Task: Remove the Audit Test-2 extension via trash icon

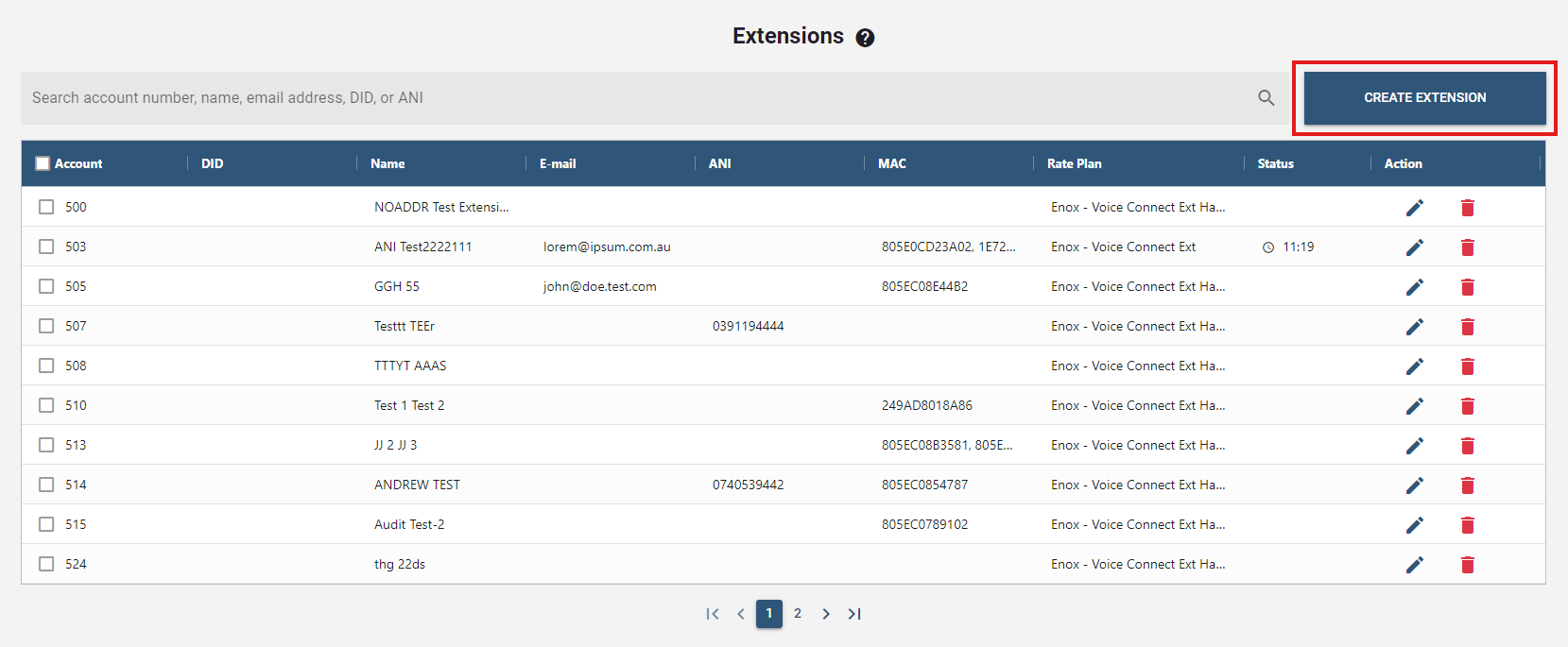Action: [1467, 525]
